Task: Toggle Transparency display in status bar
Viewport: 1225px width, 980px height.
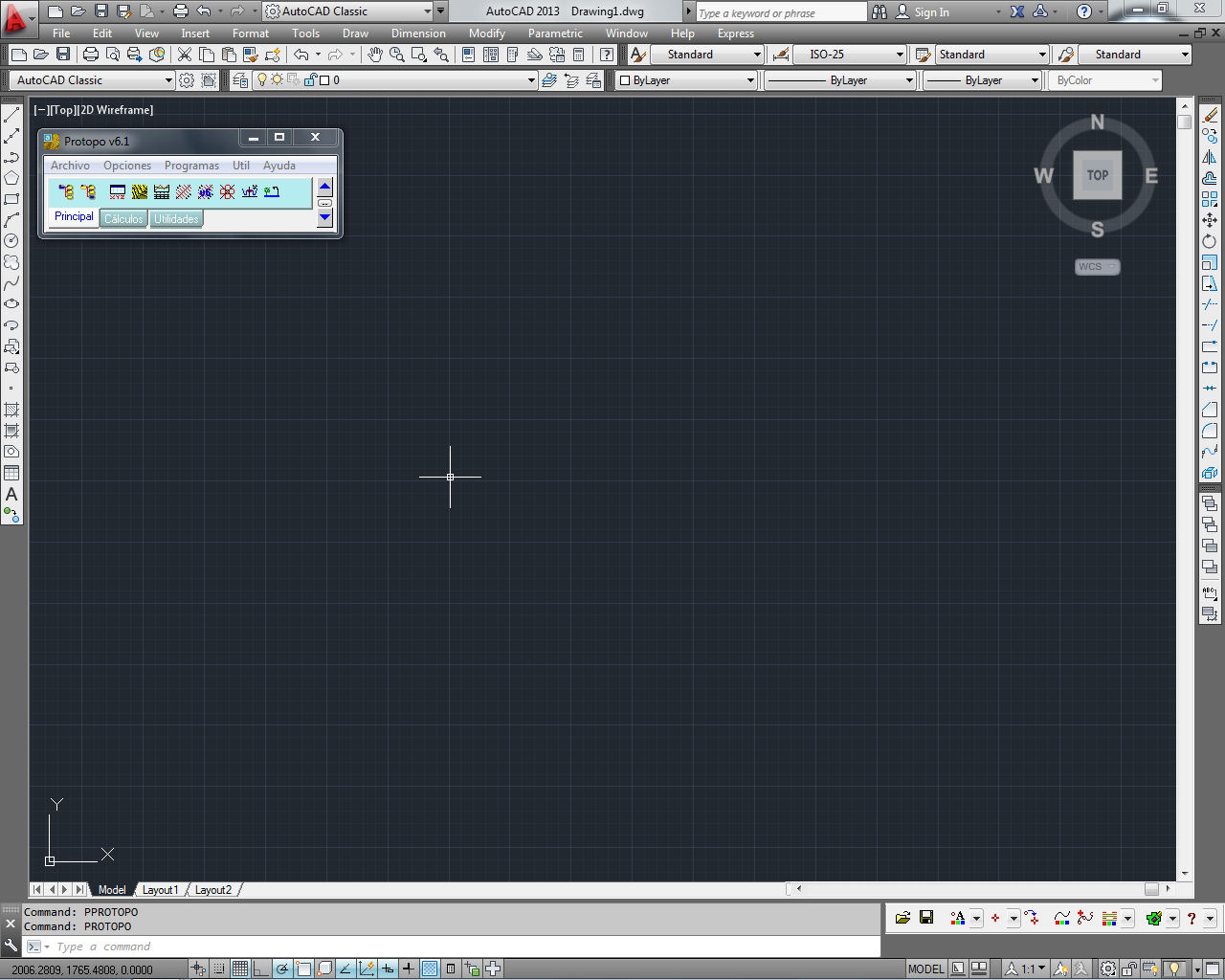Action: click(430, 969)
